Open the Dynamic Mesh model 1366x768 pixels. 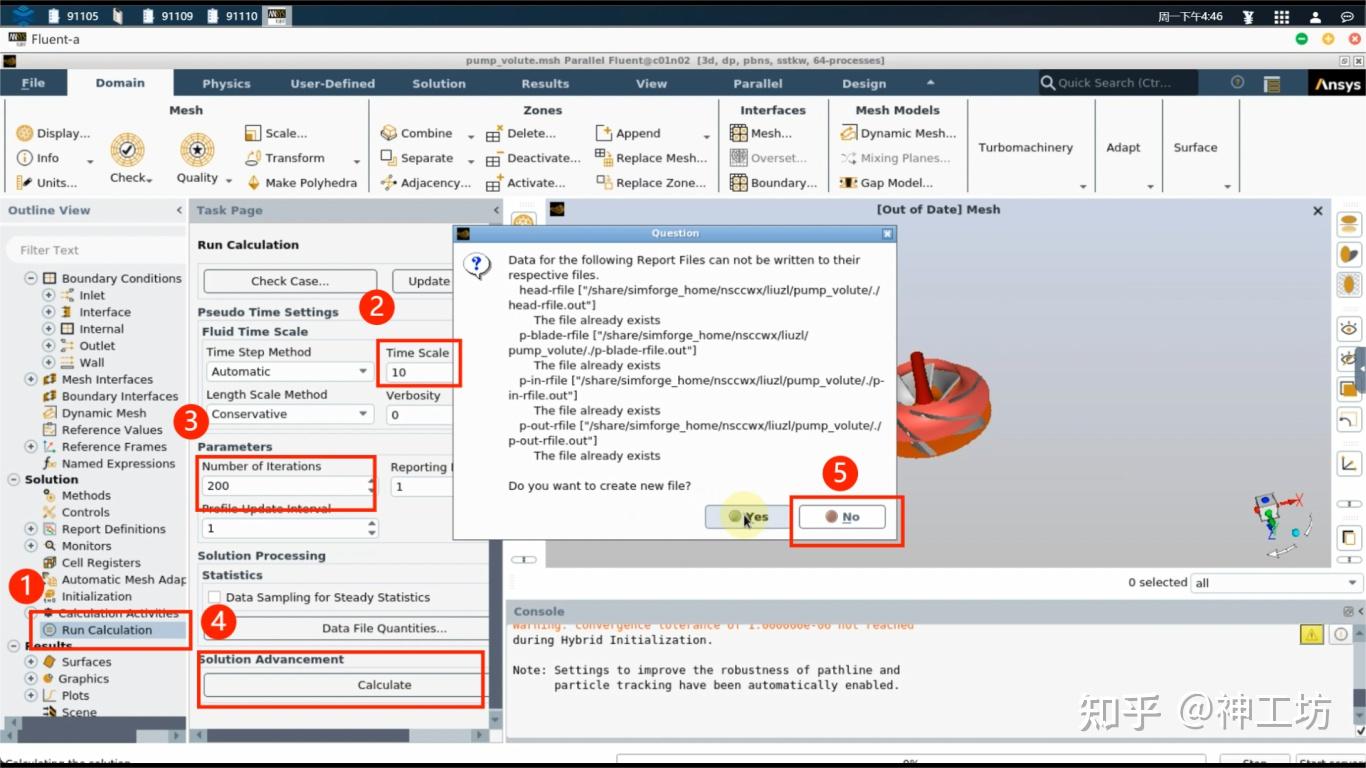(x=898, y=133)
